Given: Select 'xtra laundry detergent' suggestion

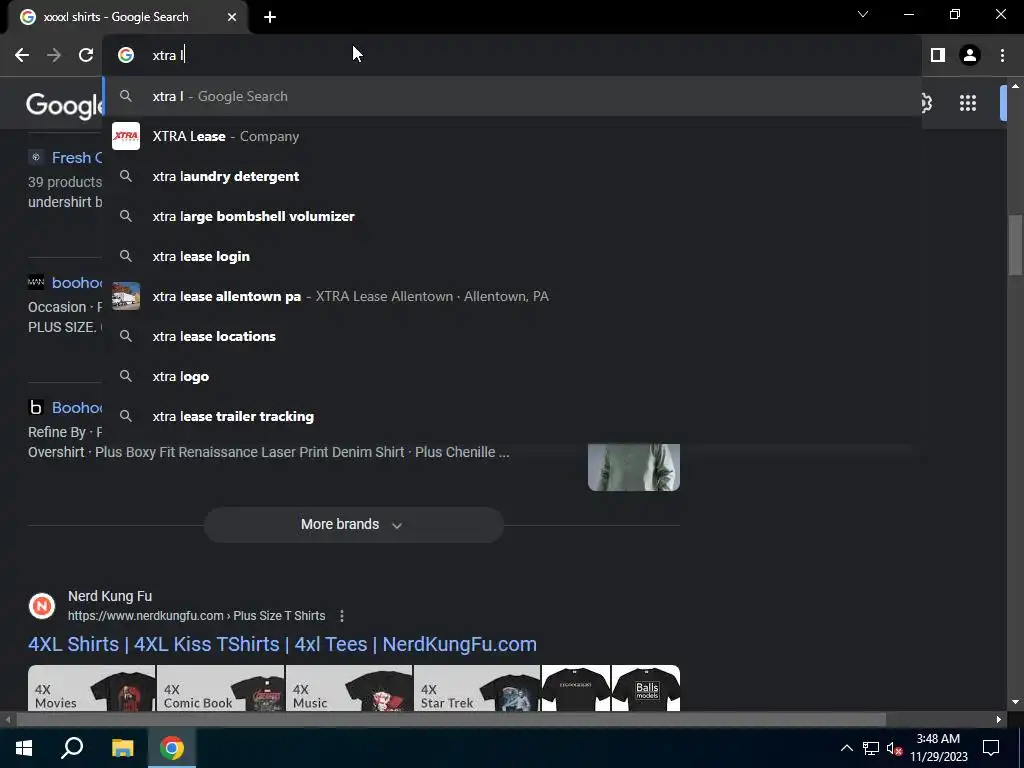Looking at the screenshot, I should (x=513, y=176).
